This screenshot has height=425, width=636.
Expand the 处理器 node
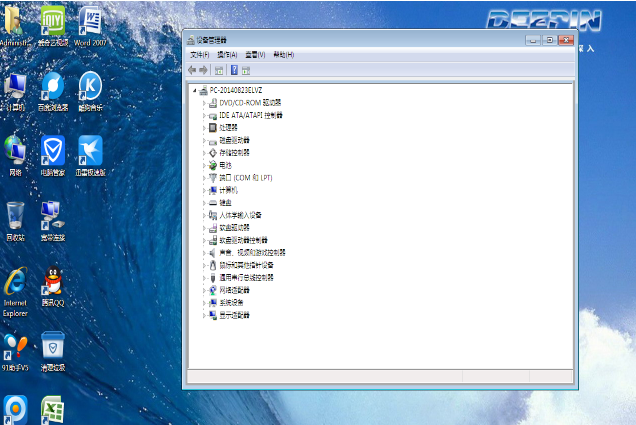[204, 128]
